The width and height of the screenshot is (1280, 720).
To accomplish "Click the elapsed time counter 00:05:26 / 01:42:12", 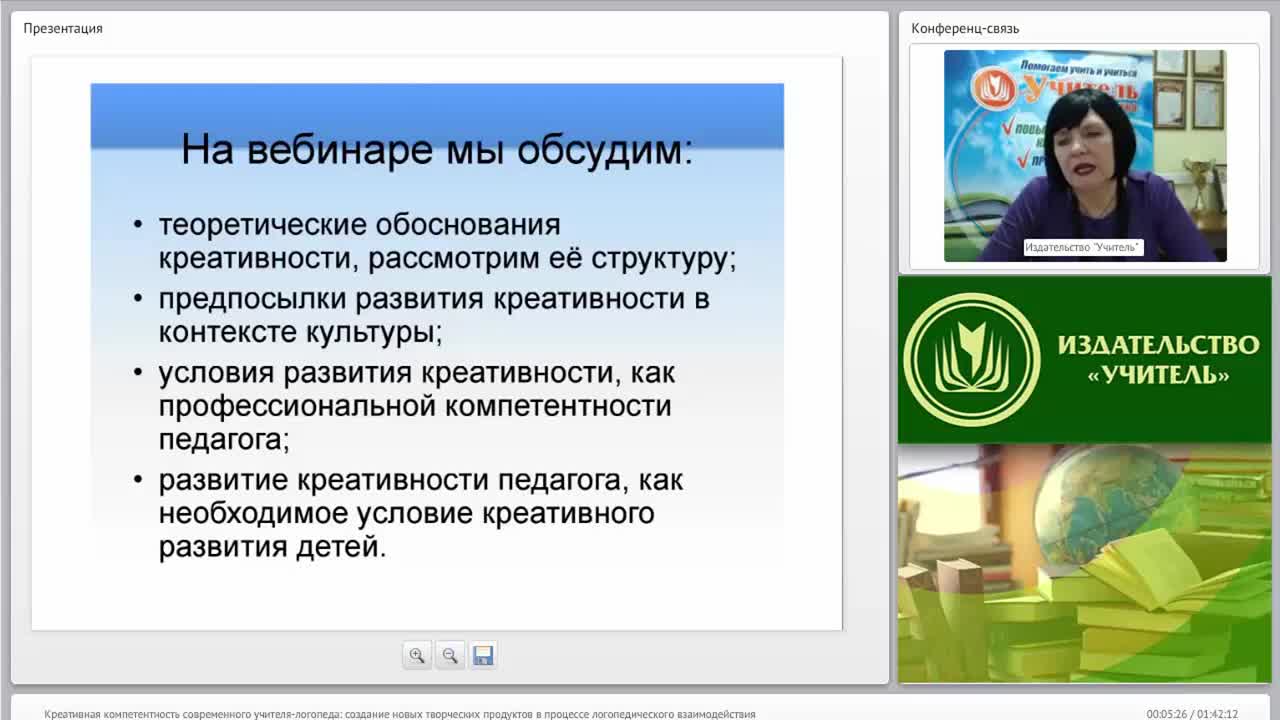I will click(1192, 714).
